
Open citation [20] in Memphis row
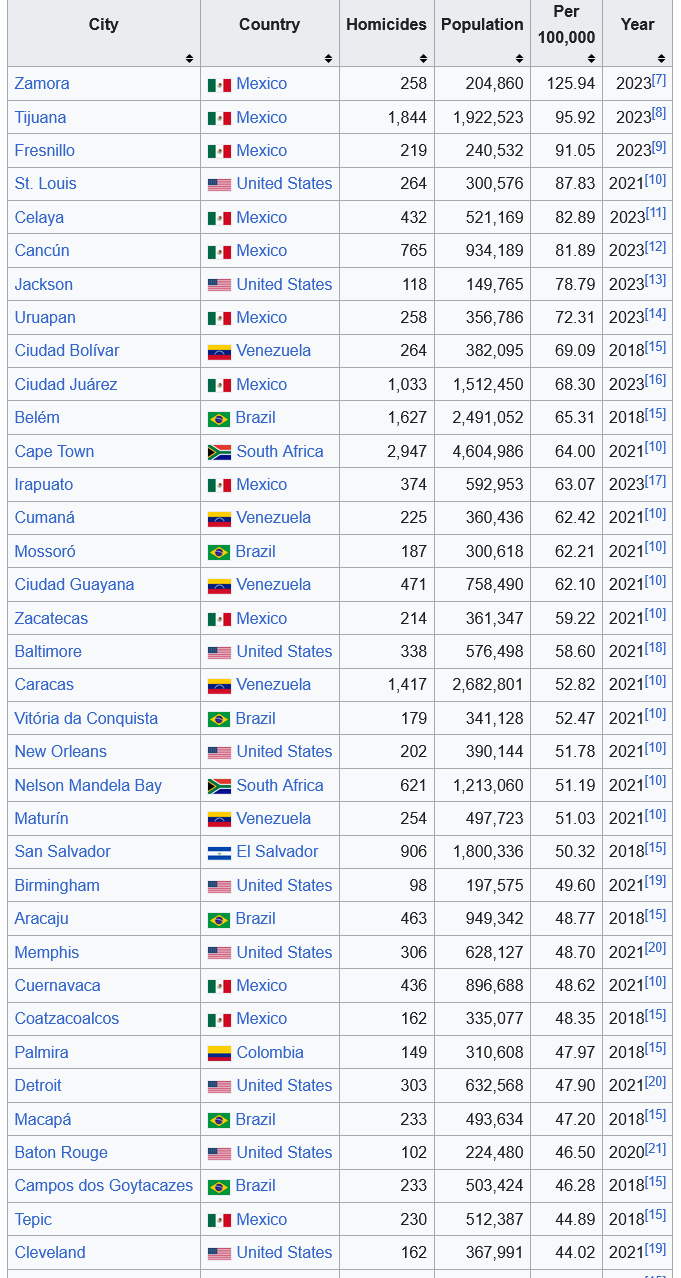point(655,948)
